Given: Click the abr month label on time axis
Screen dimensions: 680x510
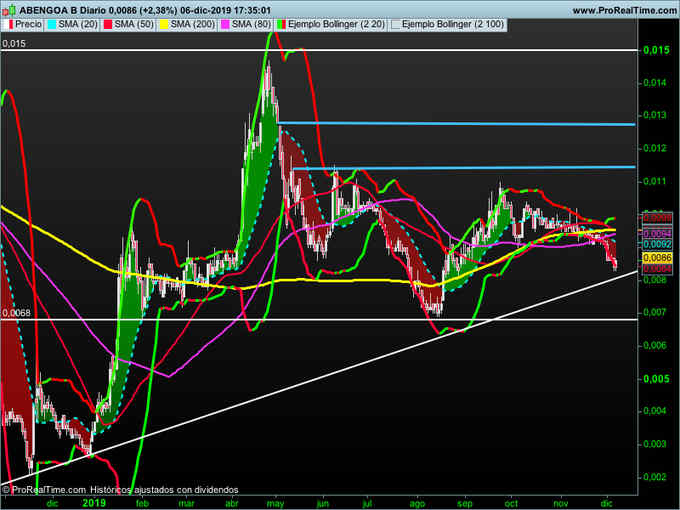Looking at the screenshot, I should (232, 503).
